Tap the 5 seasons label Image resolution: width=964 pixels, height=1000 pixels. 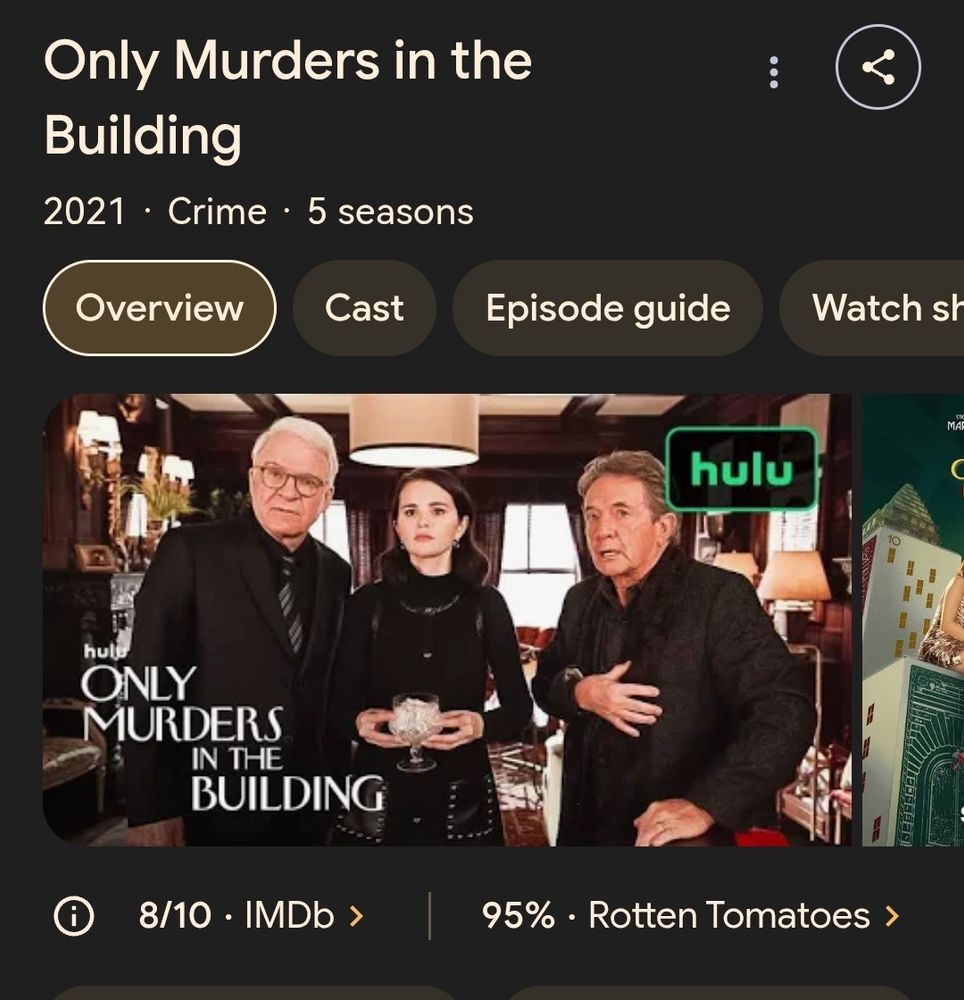390,211
